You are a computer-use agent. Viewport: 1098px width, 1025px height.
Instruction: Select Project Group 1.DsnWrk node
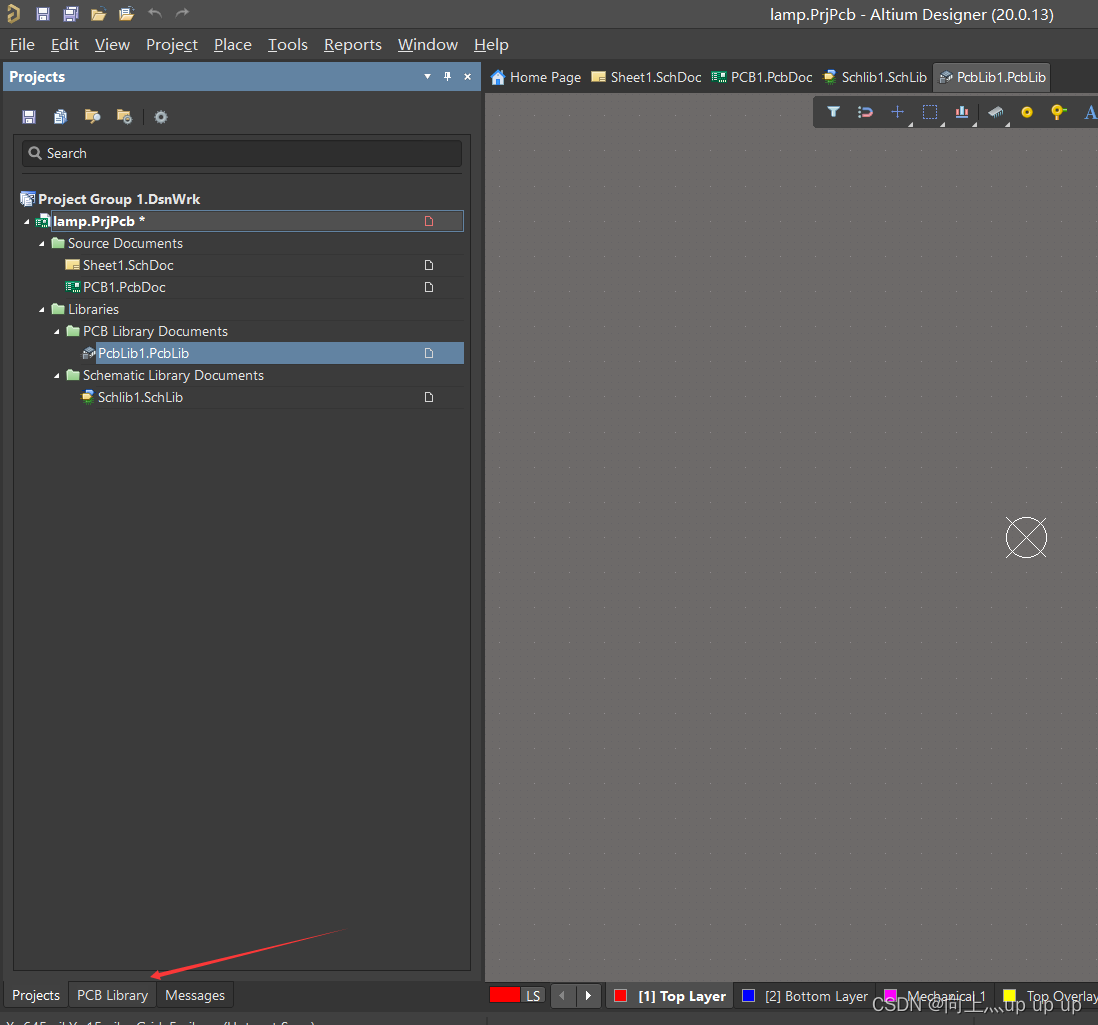coord(119,200)
